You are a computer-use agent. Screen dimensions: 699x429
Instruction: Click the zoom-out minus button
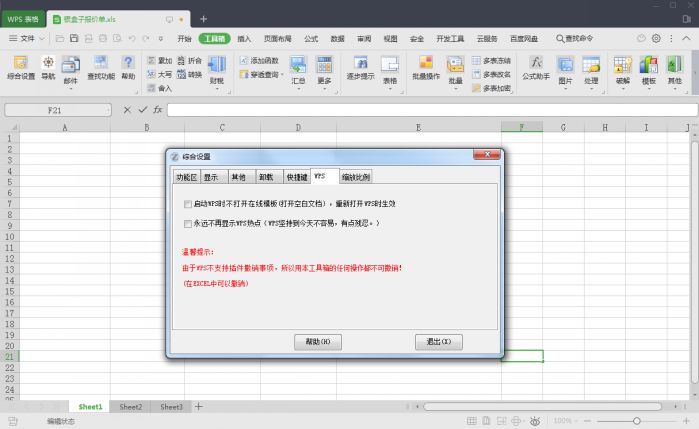pos(587,421)
